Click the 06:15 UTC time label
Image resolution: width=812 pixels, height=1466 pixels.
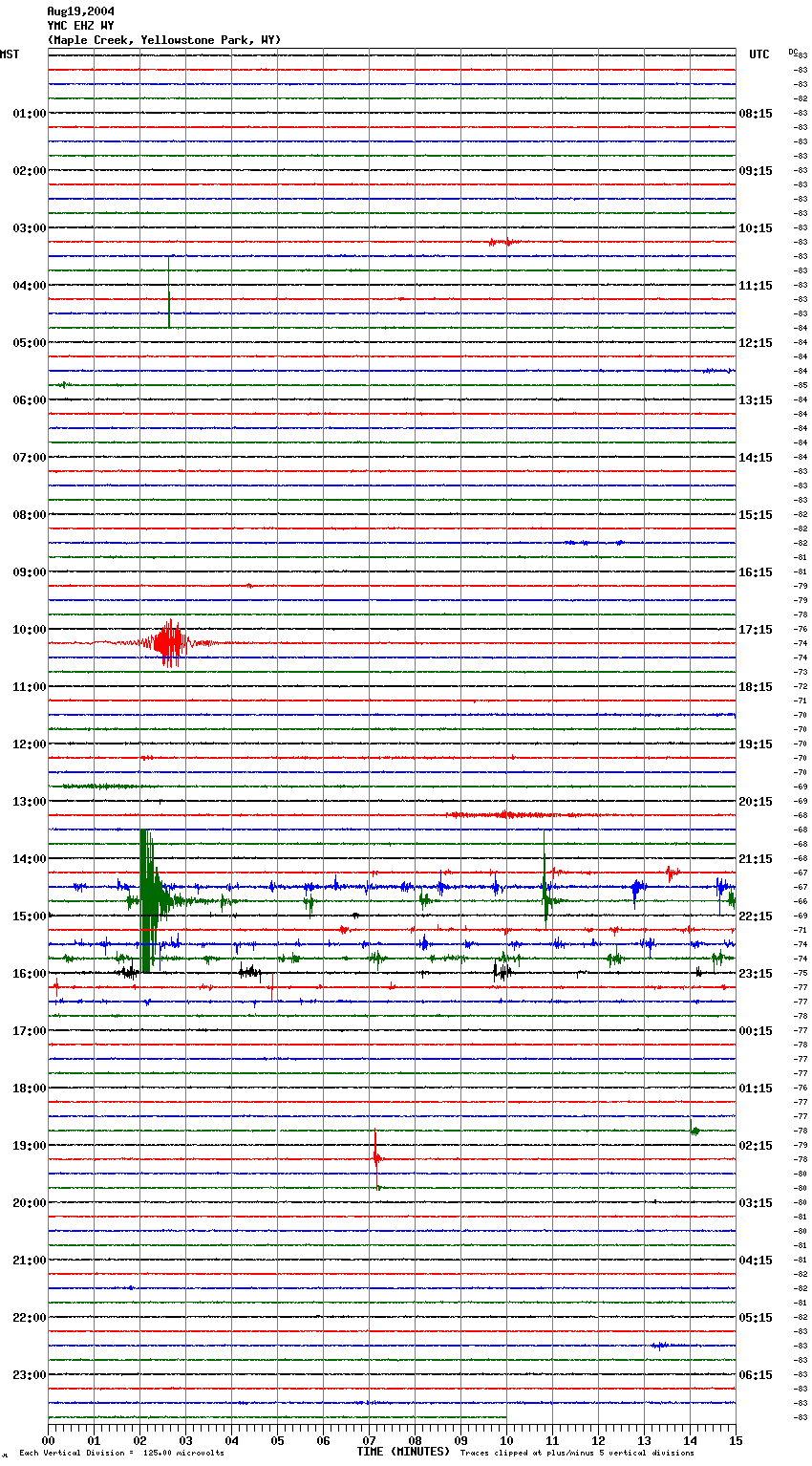pyautogui.click(x=756, y=1375)
